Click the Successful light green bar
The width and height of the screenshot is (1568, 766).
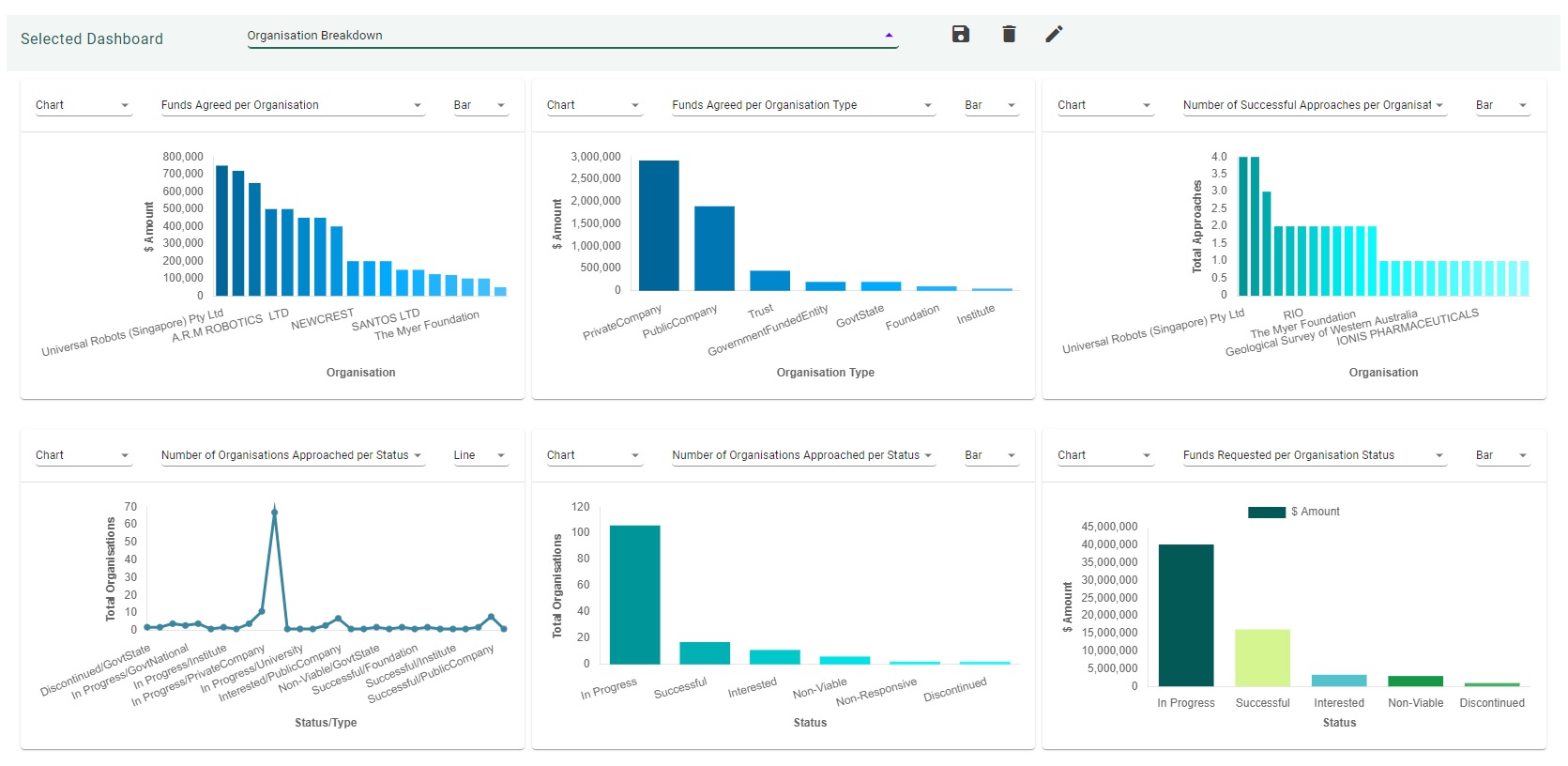1262,657
